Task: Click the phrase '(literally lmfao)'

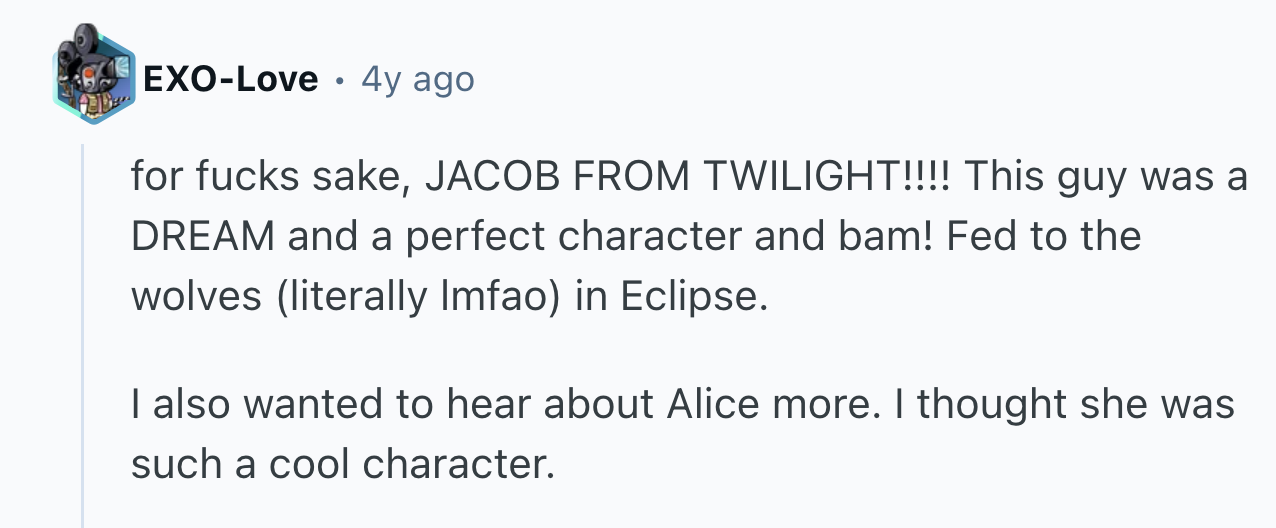Action: click(x=414, y=298)
